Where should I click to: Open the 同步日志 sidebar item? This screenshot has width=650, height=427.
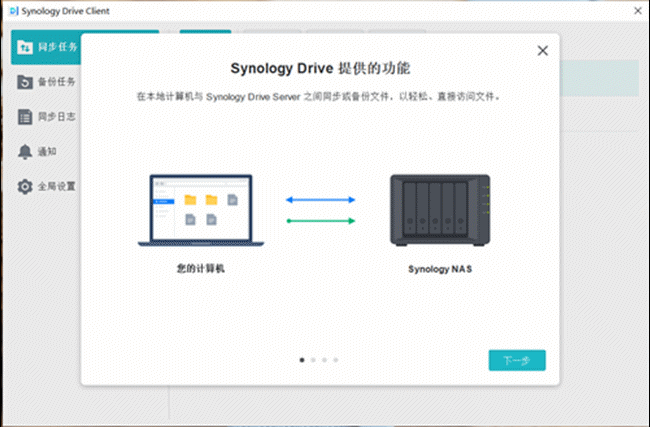[x=46, y=117]
